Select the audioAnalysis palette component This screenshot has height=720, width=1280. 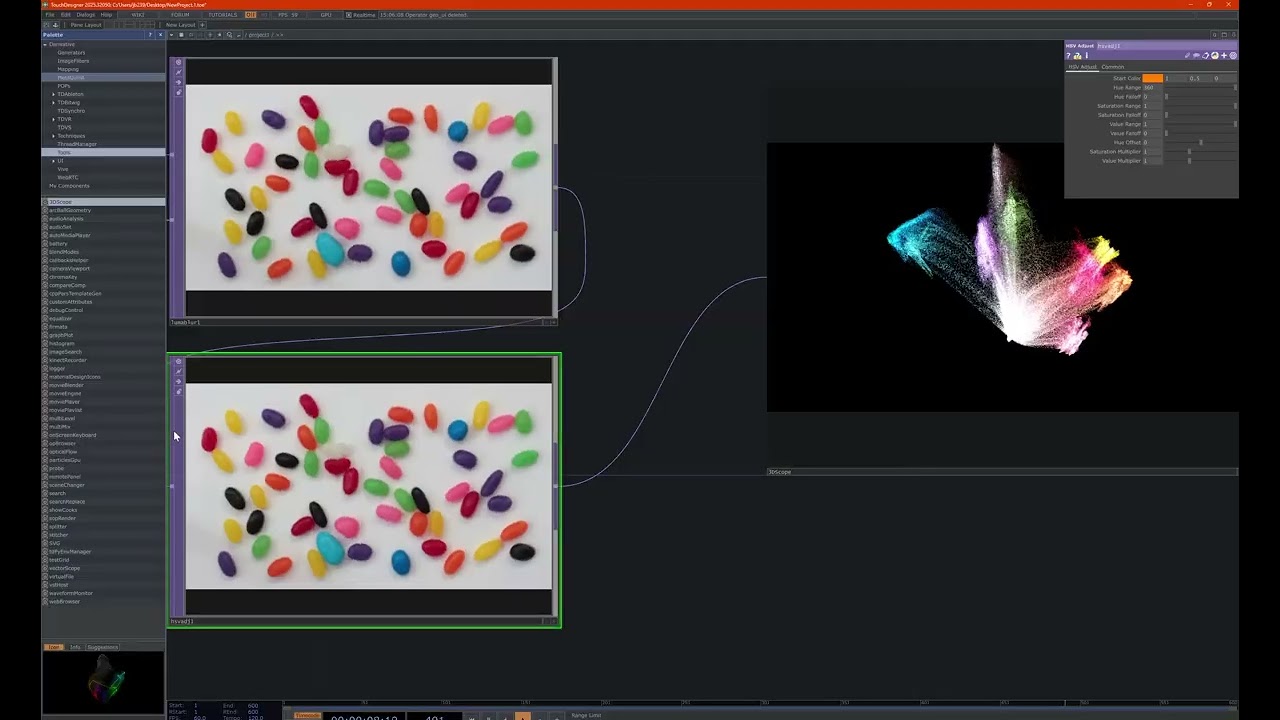tap(66, 218)
